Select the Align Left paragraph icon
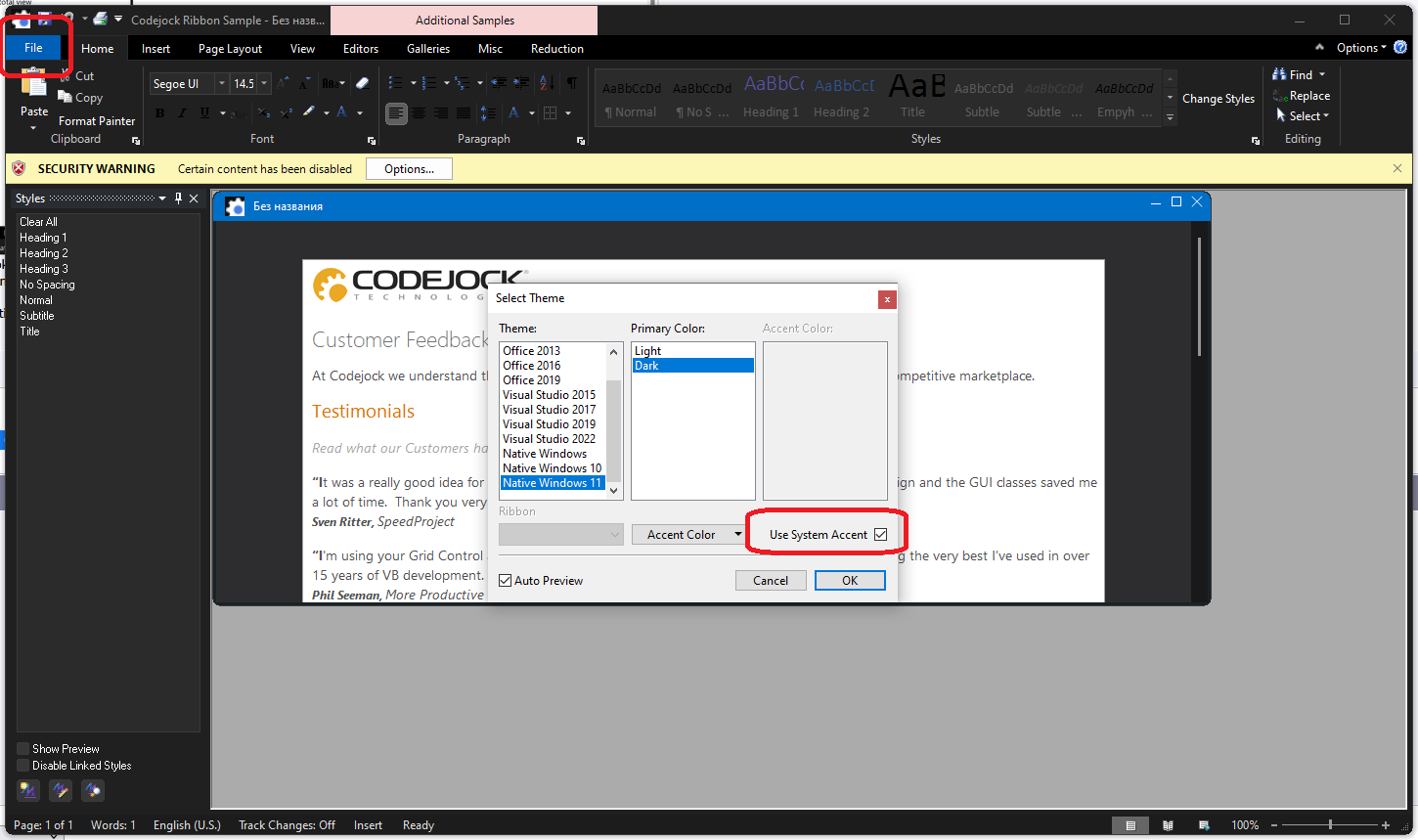Image resolution: width=1418 pixels, height=840 pixels. [396, 113]
